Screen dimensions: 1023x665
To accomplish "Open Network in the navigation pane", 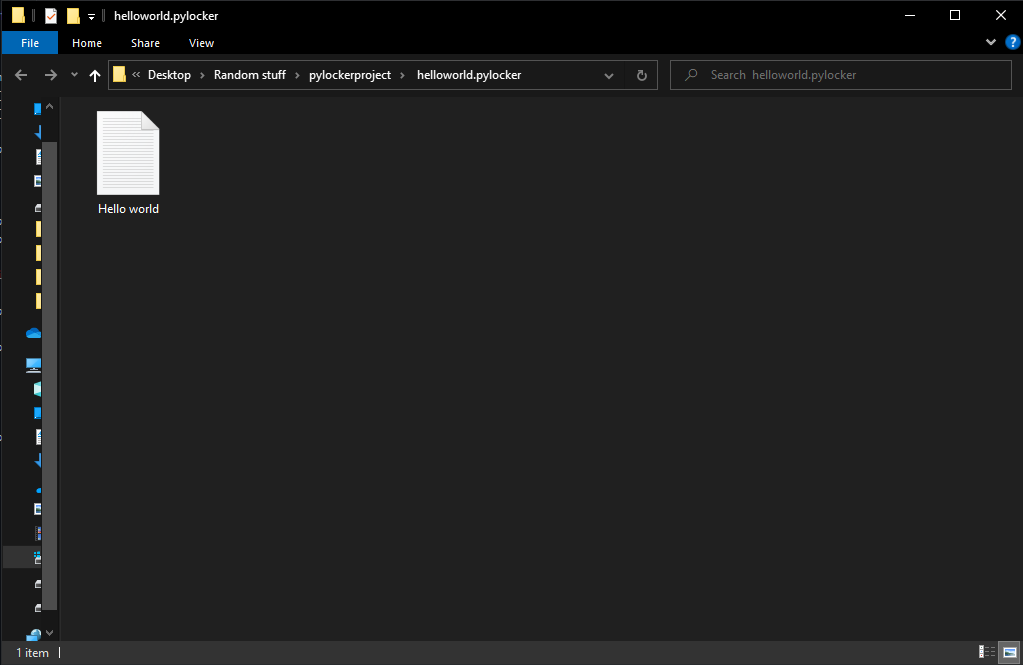I will (33, 634).
